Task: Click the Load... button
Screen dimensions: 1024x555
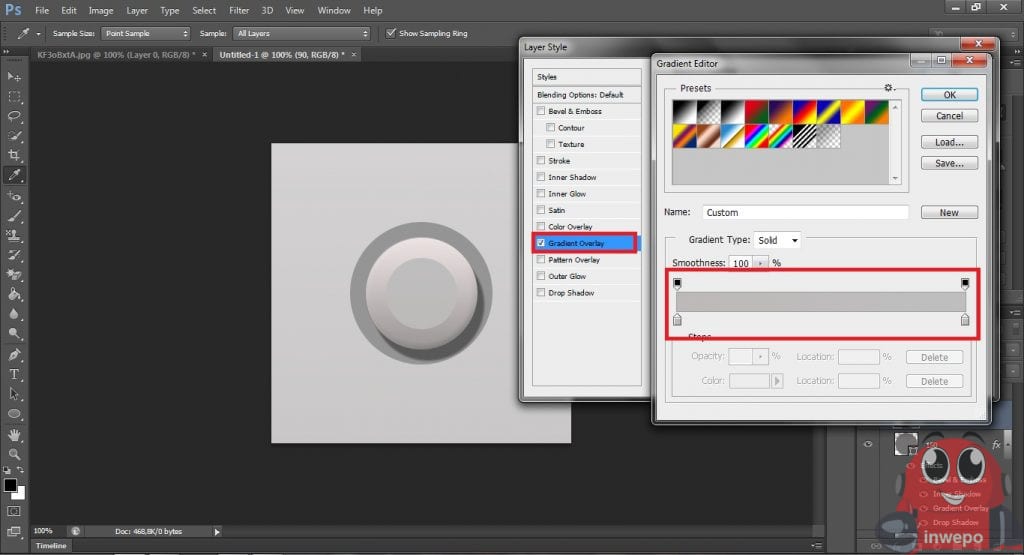Action: coord(949,142)
